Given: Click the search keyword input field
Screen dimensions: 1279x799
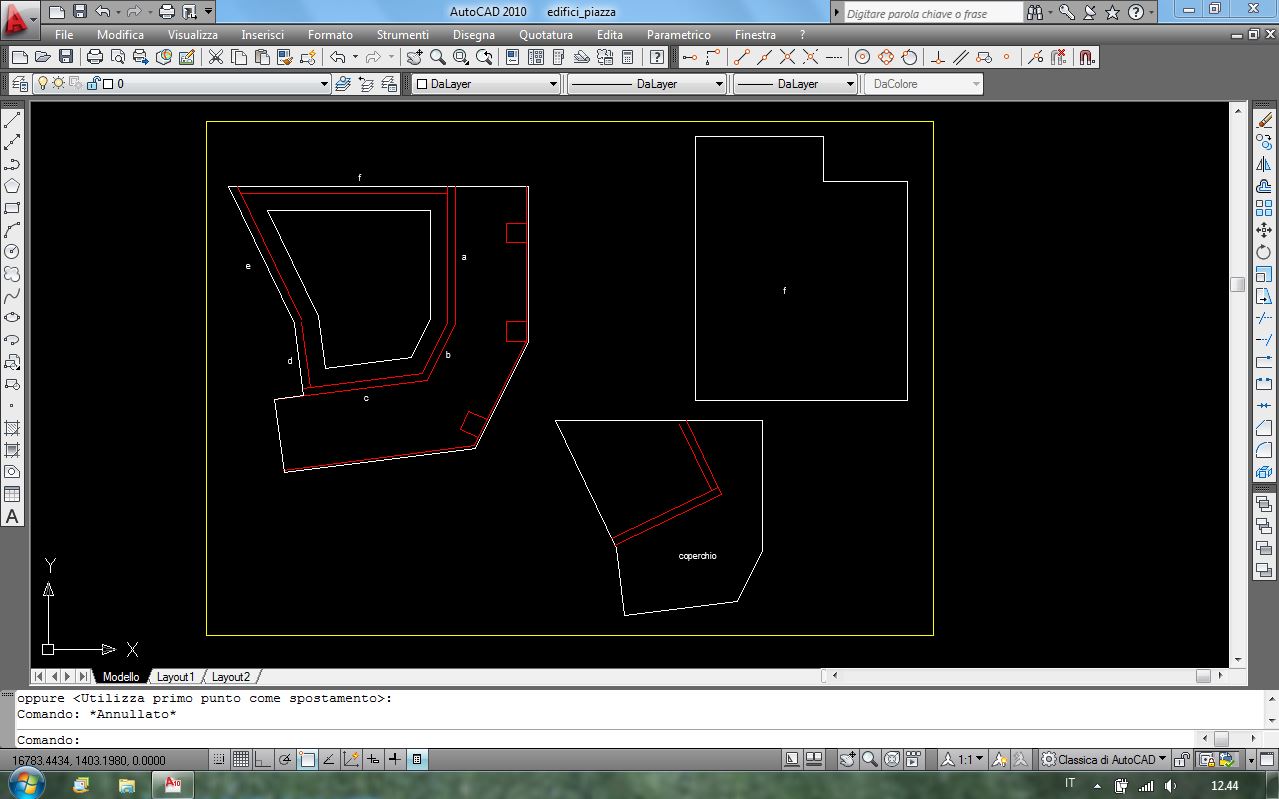Looking at the screenshot, I should point(932,13).
